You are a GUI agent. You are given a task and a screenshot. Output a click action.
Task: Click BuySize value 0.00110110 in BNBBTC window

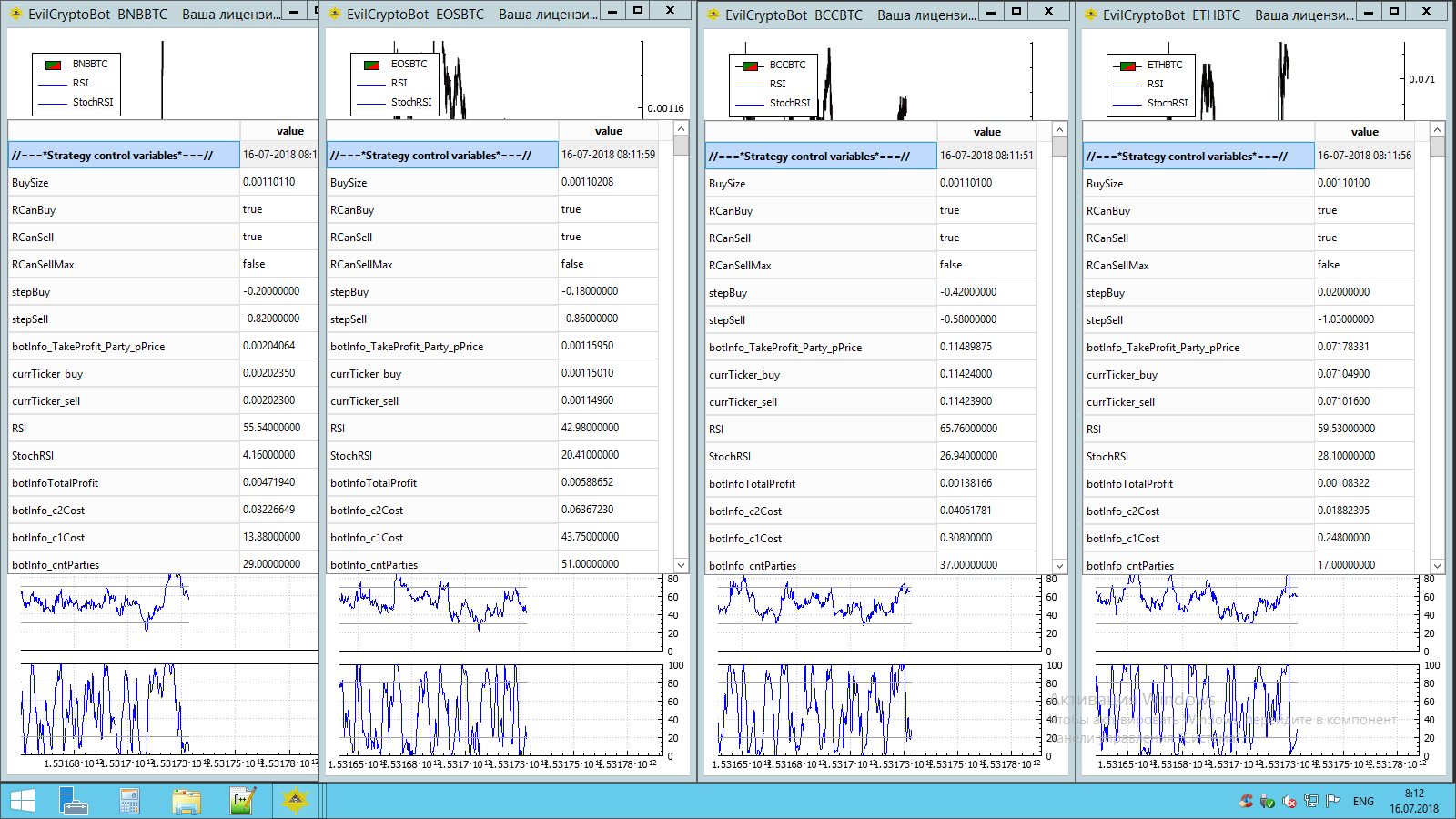(268, 182)
